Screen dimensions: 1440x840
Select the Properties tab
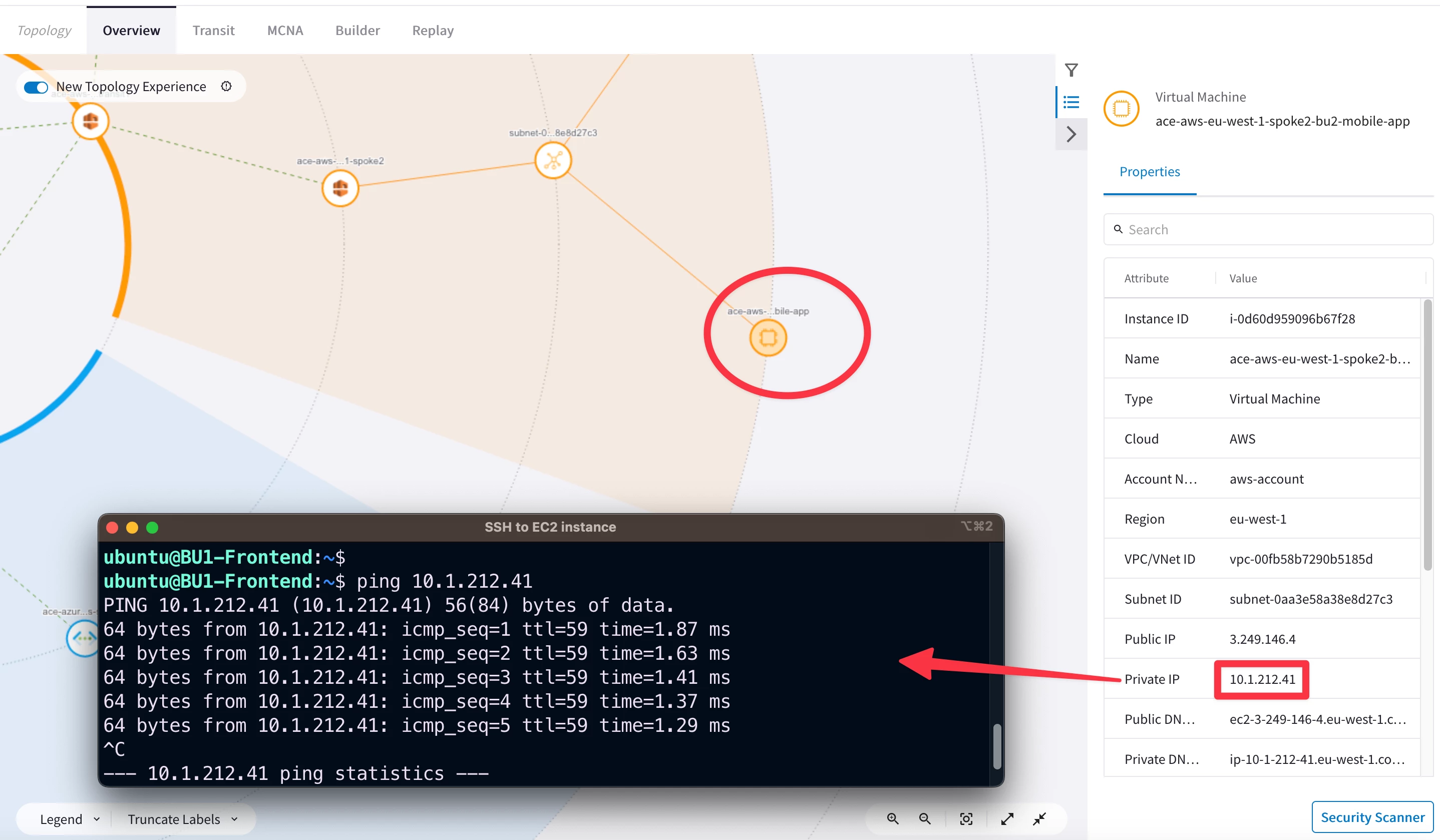coord(1149,171)
